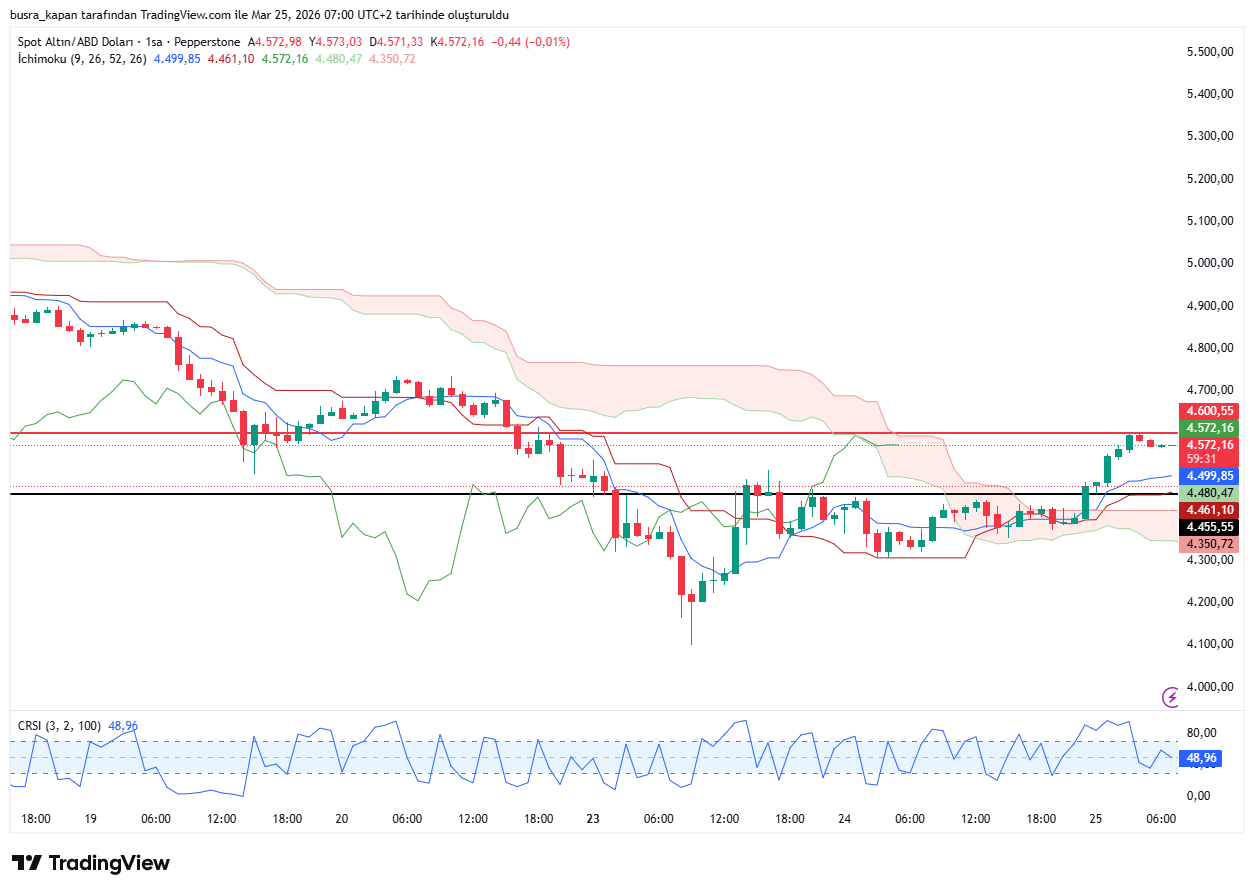Click the date label 23 on time axis
This screenshot has height=893, width=1254.
coord(593,819)
